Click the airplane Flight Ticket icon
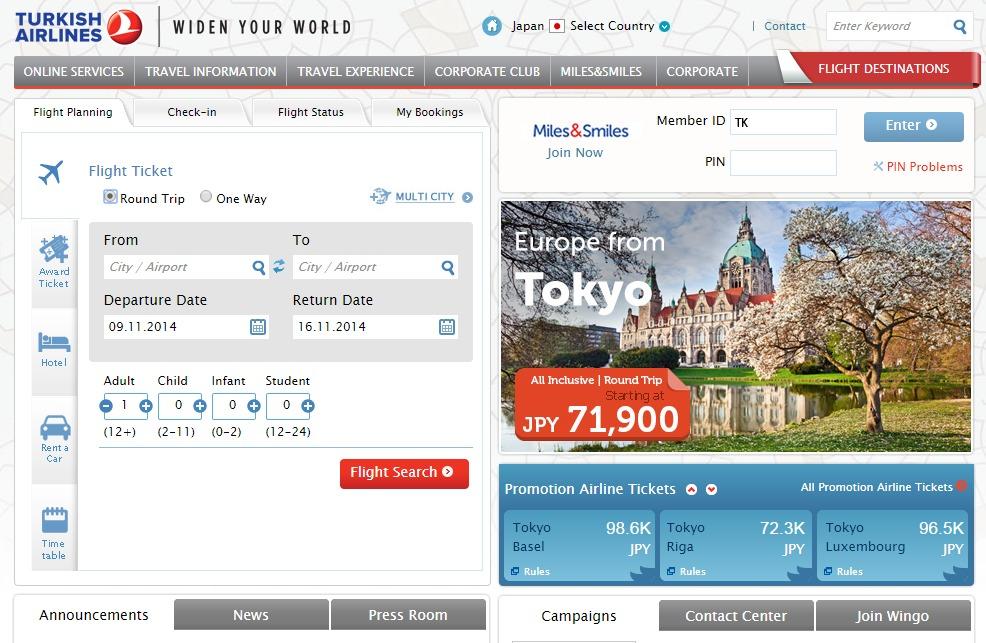Screen dimensions: 986x643 click(50, 172)
